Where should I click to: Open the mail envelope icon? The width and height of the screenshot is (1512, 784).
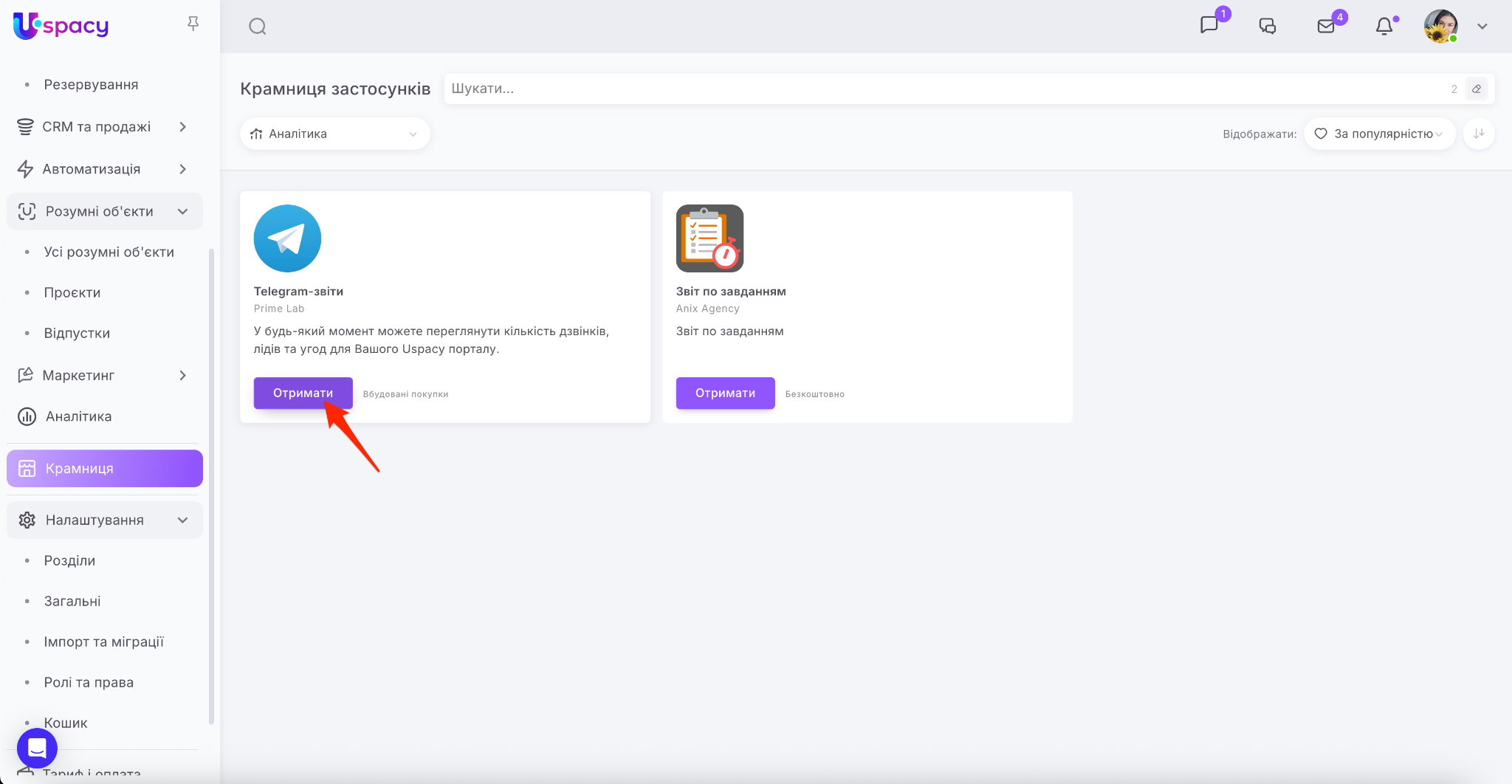click(x=1326, y=27)
